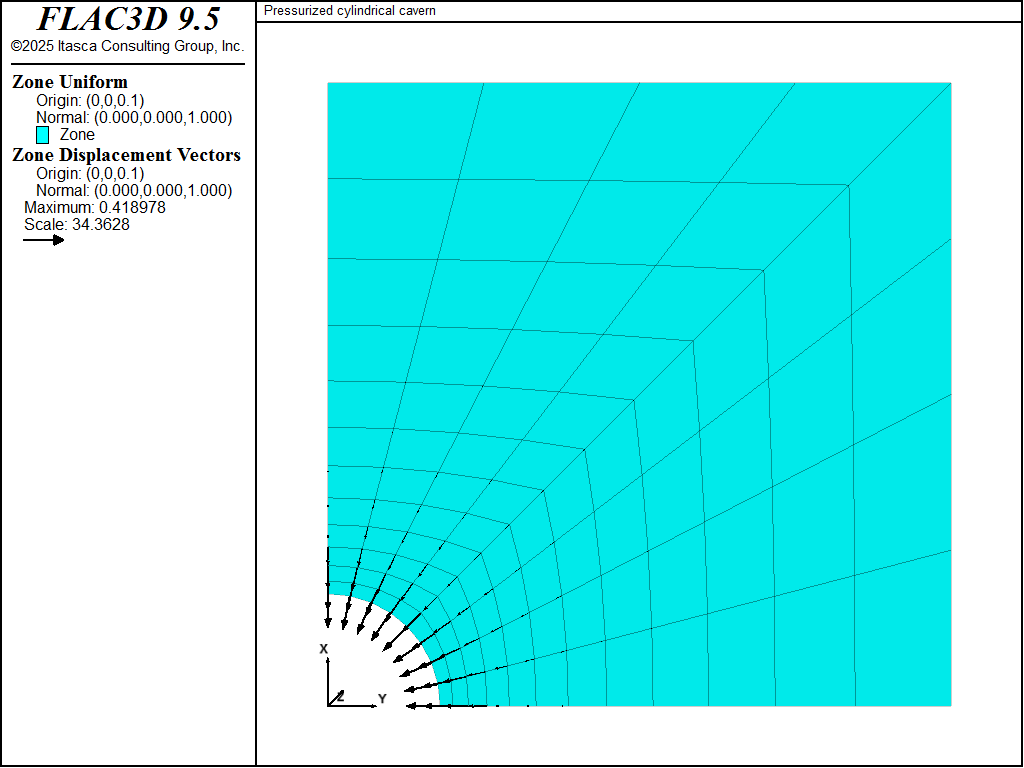
Task: Click the X axis label on the triad
Action: pyautogui.click(x=323, y=648)
